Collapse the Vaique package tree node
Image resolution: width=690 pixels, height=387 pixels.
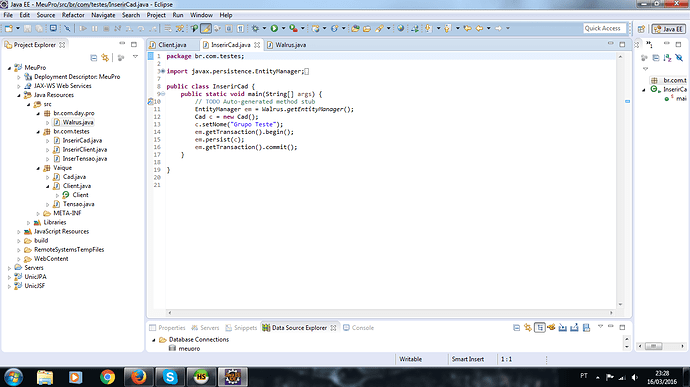[38, 168]
